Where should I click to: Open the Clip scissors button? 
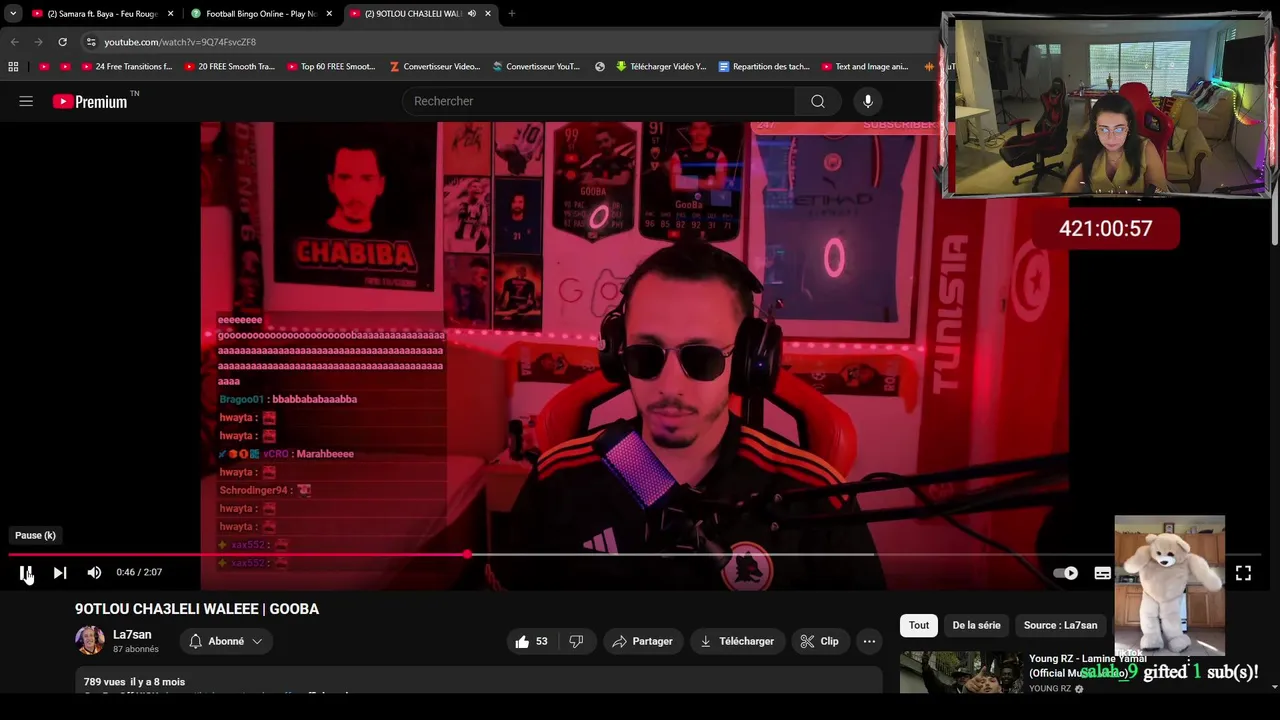819,641
